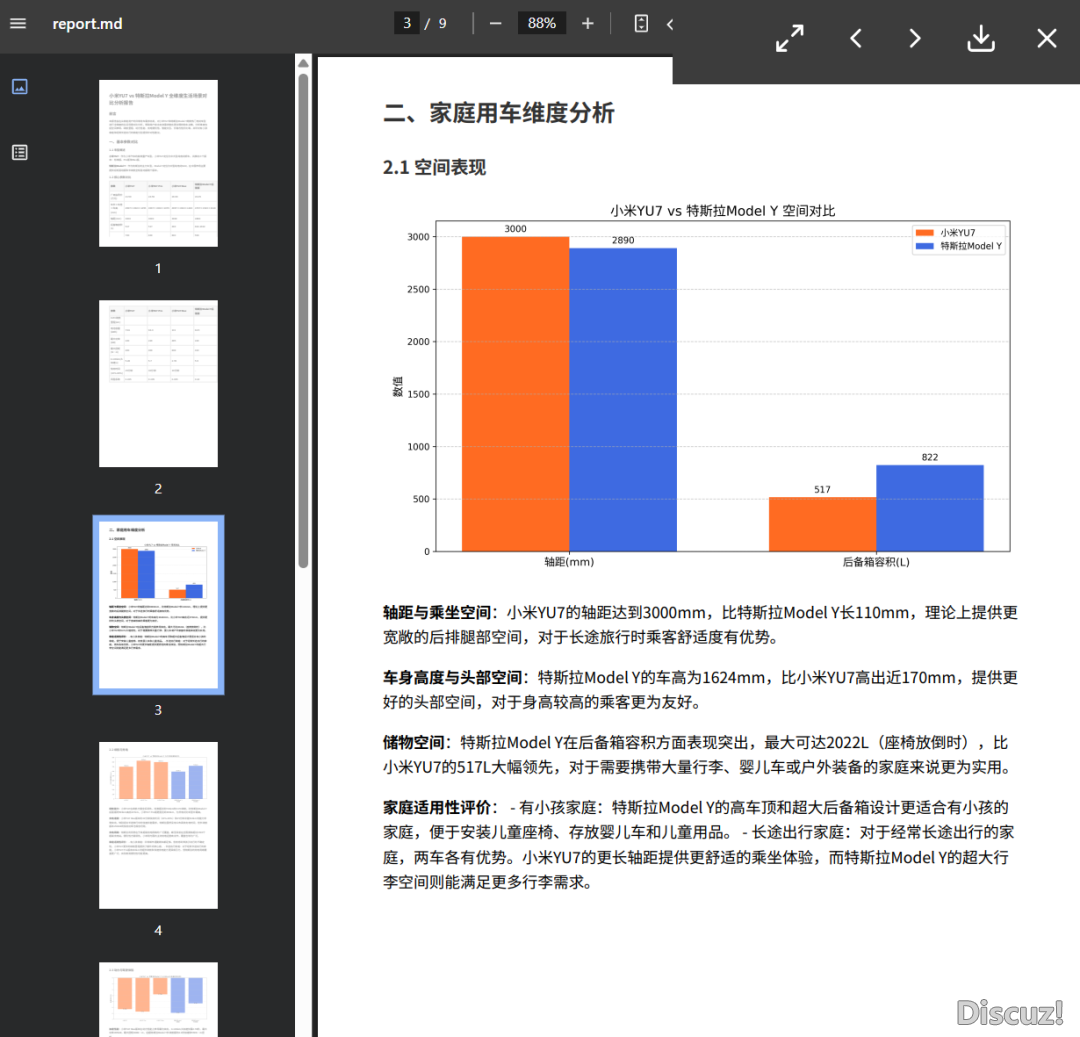Click the orange 小米YU7 legend swatch
The height and width of the screenshot is (1037, 1080).
tap(924, 232)
